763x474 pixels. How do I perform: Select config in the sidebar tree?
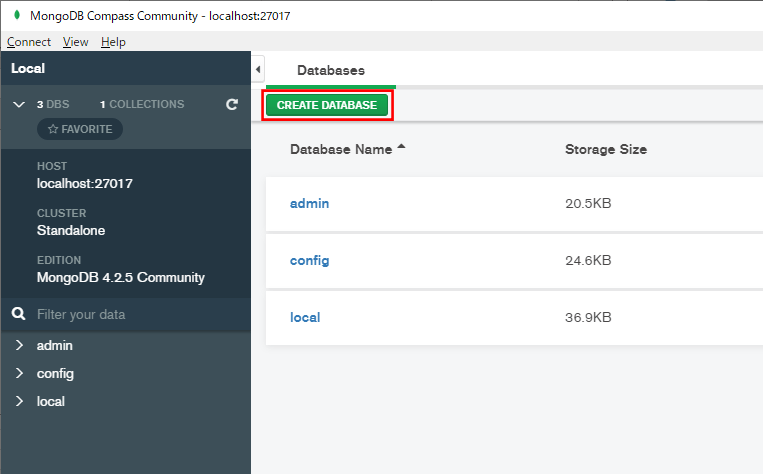(x=55, y=374)
